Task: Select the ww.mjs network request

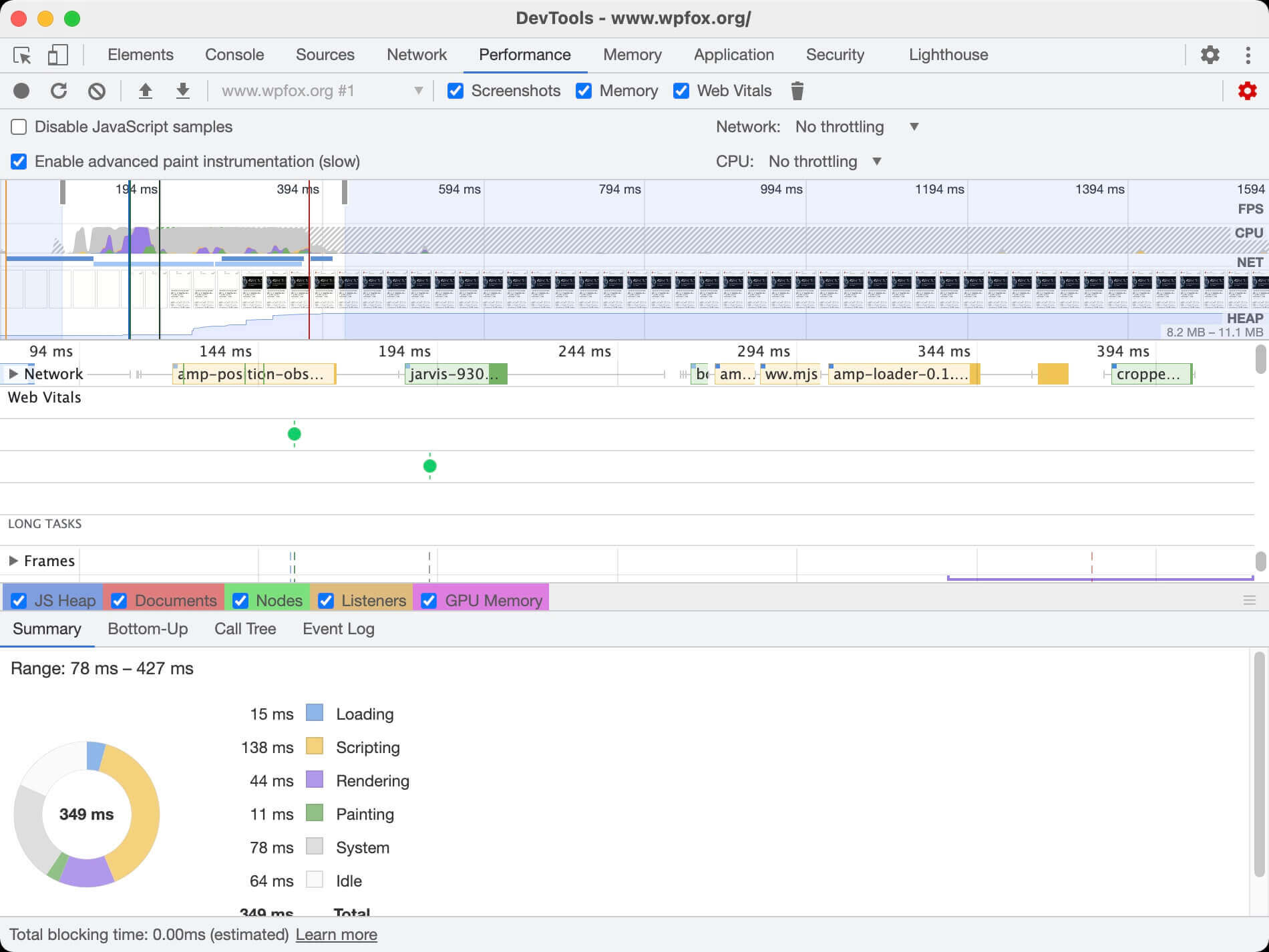Action: point(790,374)
